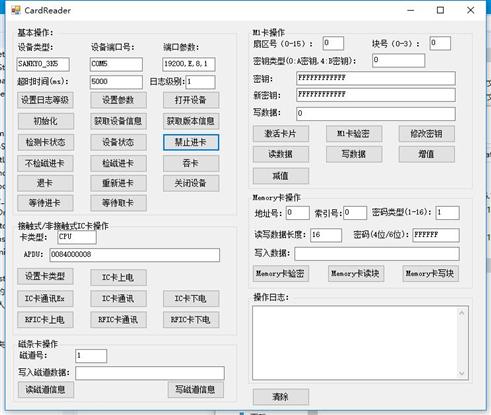The width and height of the screenshot is (491, 415).
Task: Click the 扇区号 input box
Action: click(x=333, y=43)
